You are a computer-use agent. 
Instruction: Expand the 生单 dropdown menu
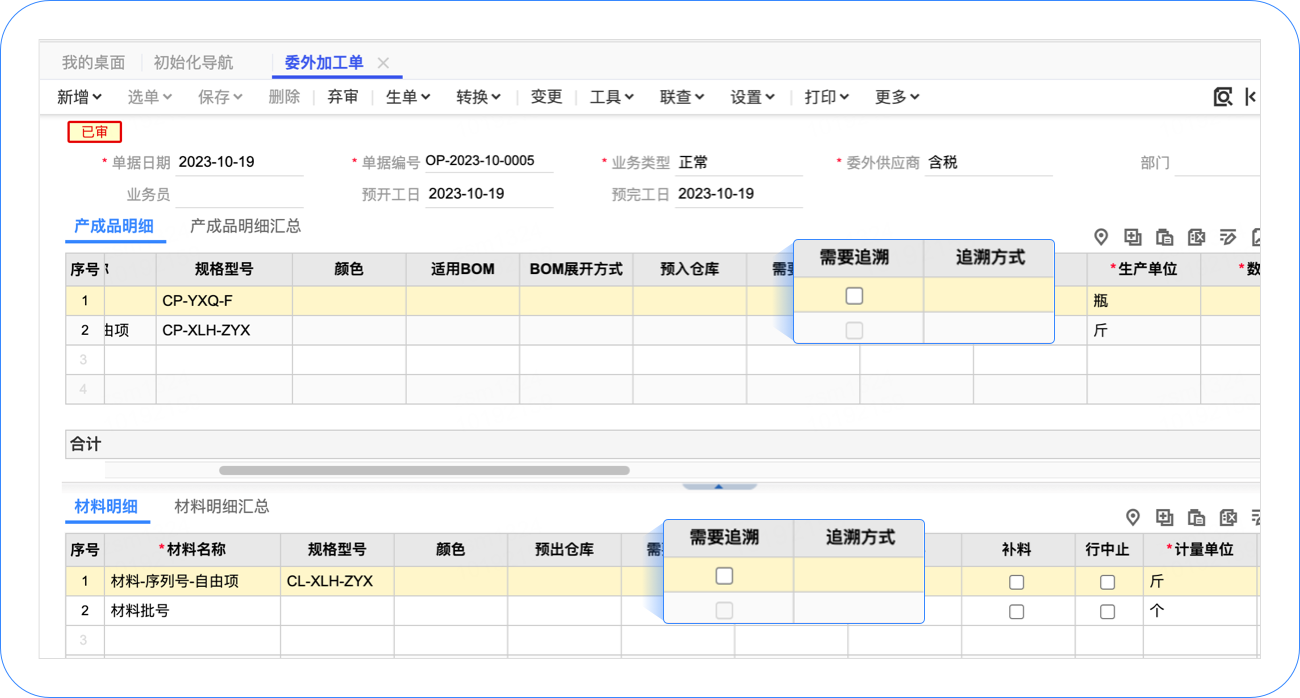(408, 97)
